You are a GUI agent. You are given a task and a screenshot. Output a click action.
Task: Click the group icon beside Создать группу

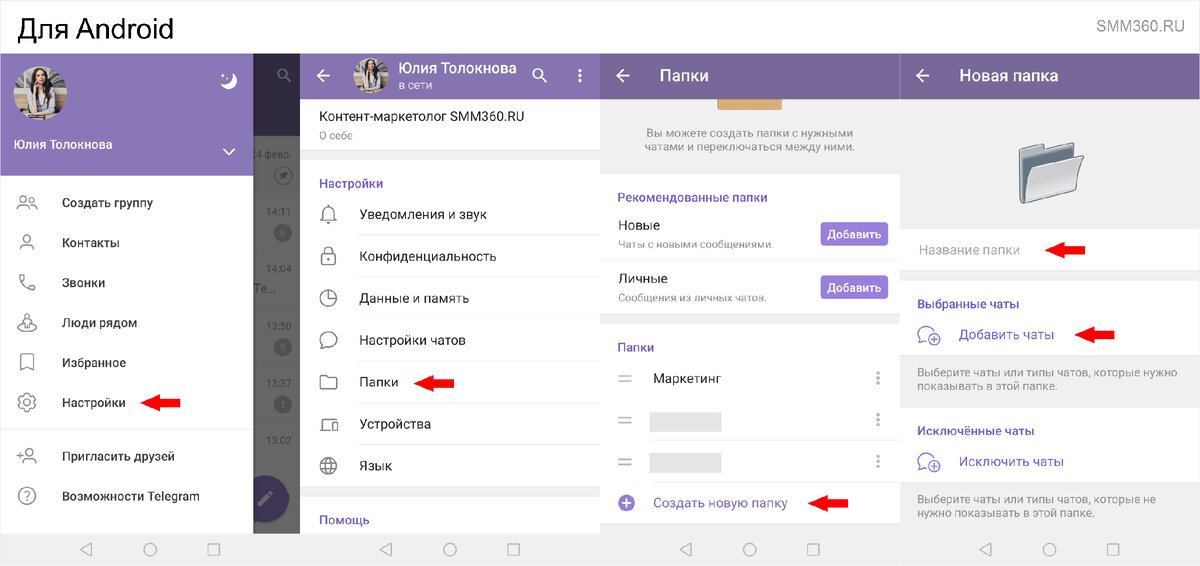click(27, 202)
